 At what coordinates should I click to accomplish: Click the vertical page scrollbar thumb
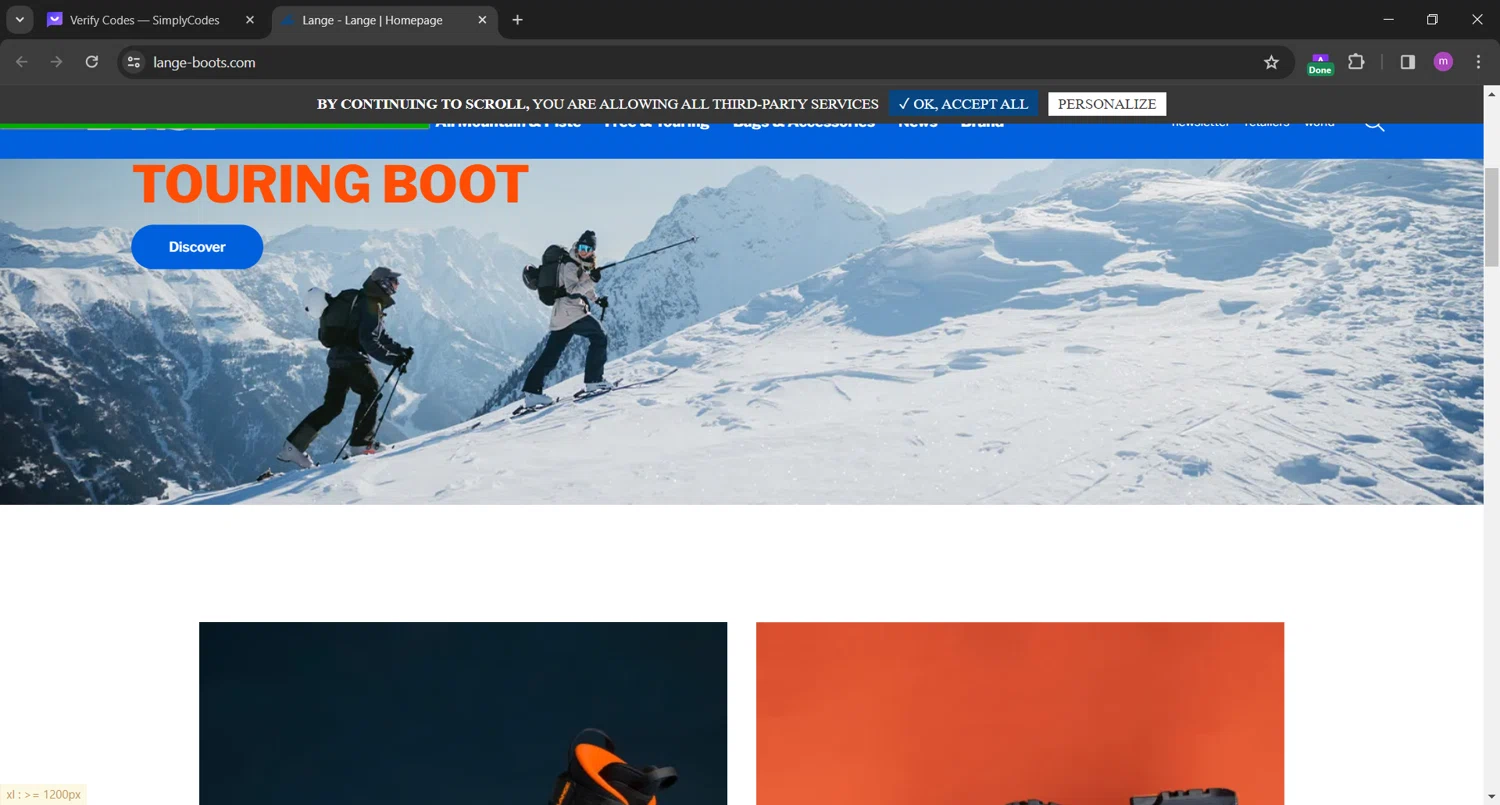coord(1491,216)
